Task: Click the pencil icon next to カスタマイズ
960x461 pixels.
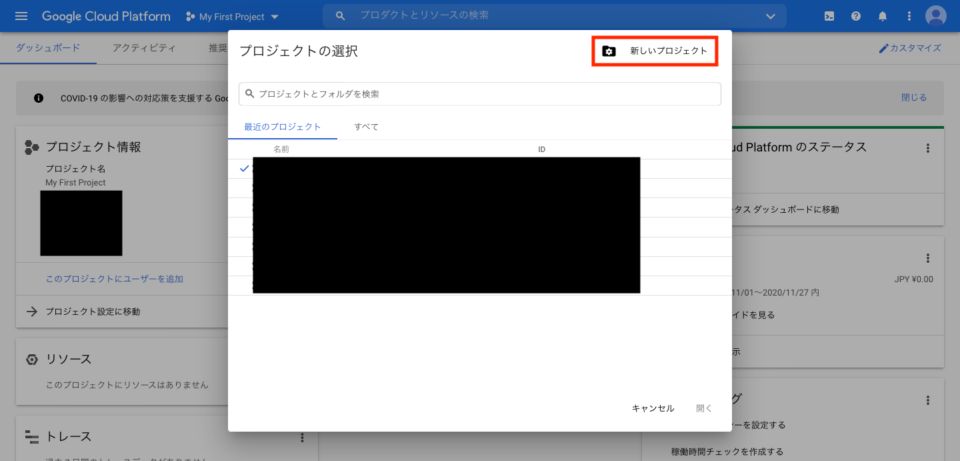Action: (x=883, y=48)
